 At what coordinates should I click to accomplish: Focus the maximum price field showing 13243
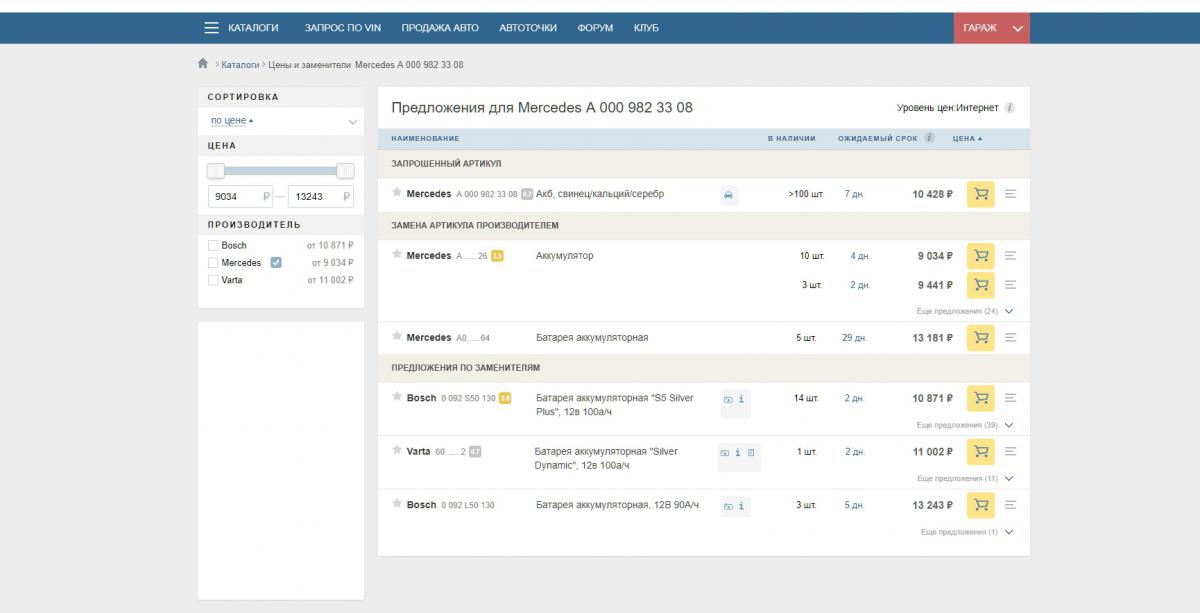point(321,197)
